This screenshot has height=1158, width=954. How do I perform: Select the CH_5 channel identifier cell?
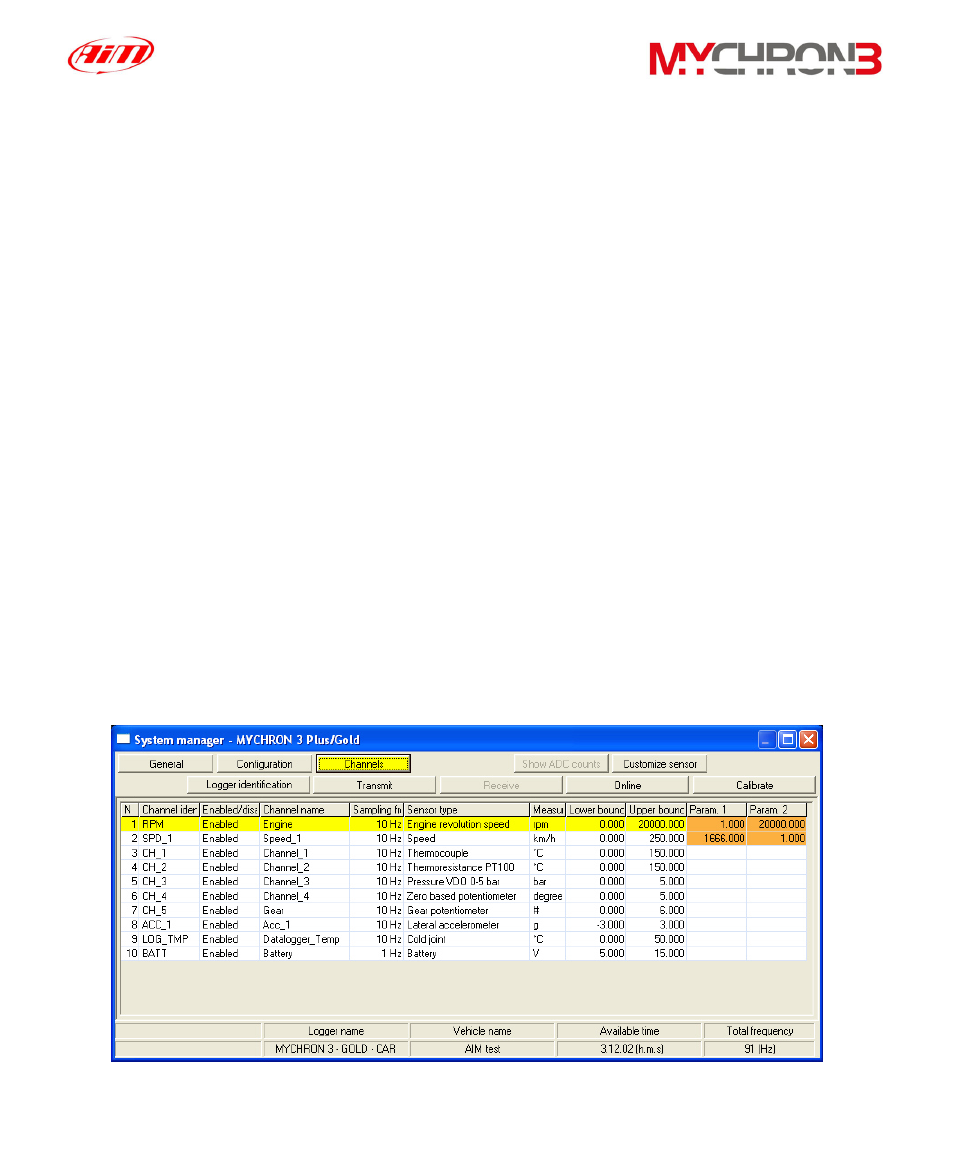(169, 910)
